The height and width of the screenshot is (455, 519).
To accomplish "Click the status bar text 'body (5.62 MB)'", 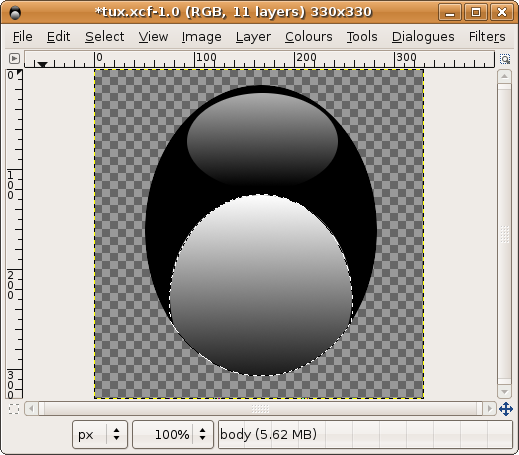I will tap(268, 434).
